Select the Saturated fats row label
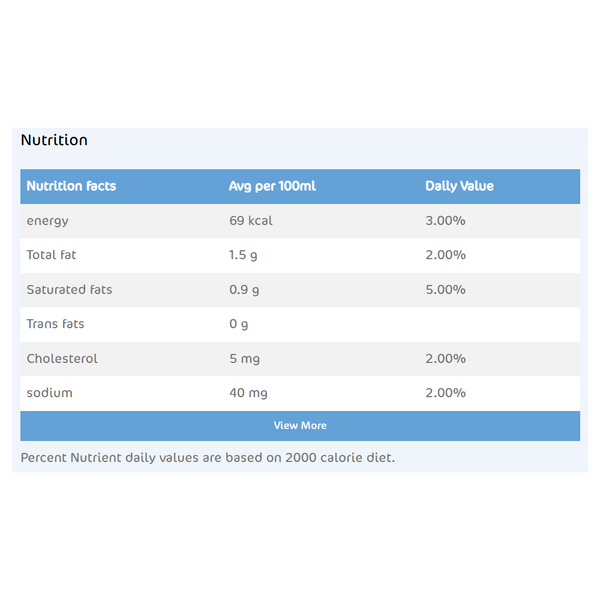 [69, 290]
